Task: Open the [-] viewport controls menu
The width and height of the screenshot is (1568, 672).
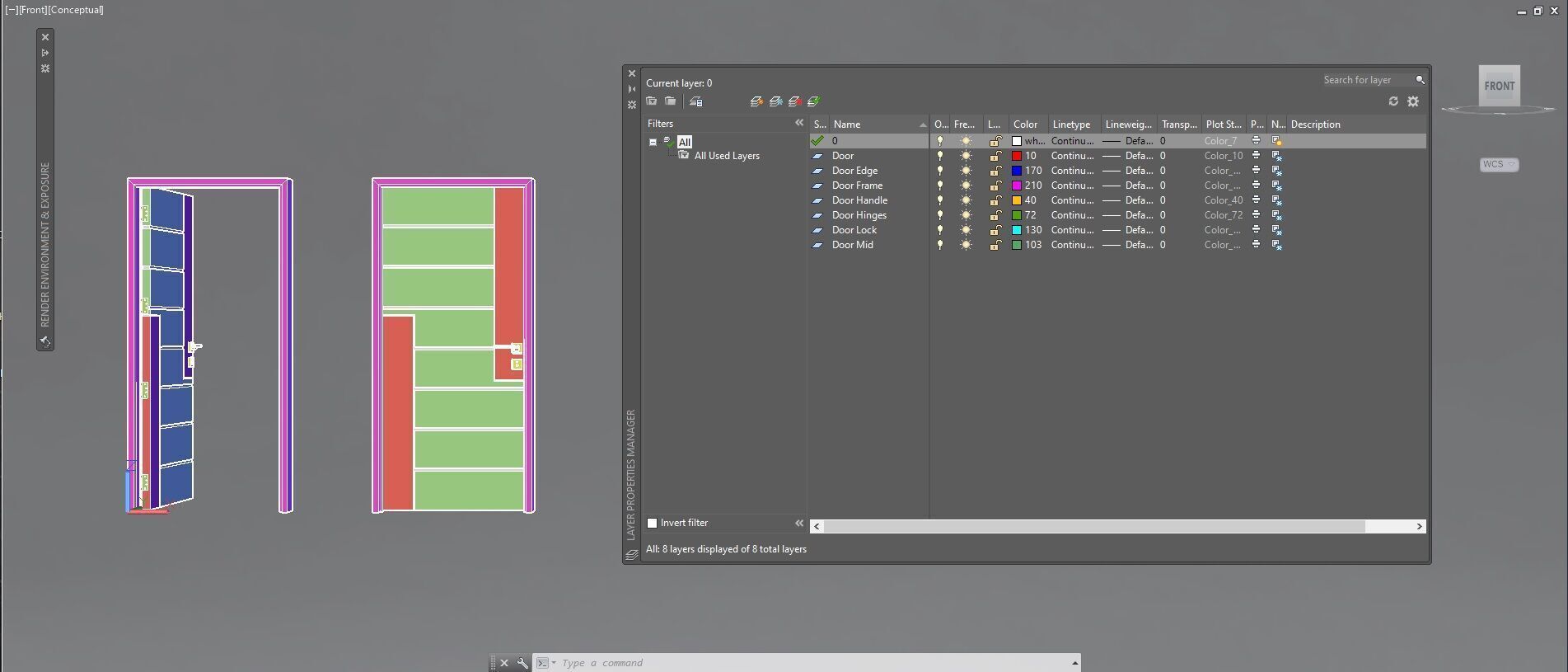Action: [x=12, y=10]
